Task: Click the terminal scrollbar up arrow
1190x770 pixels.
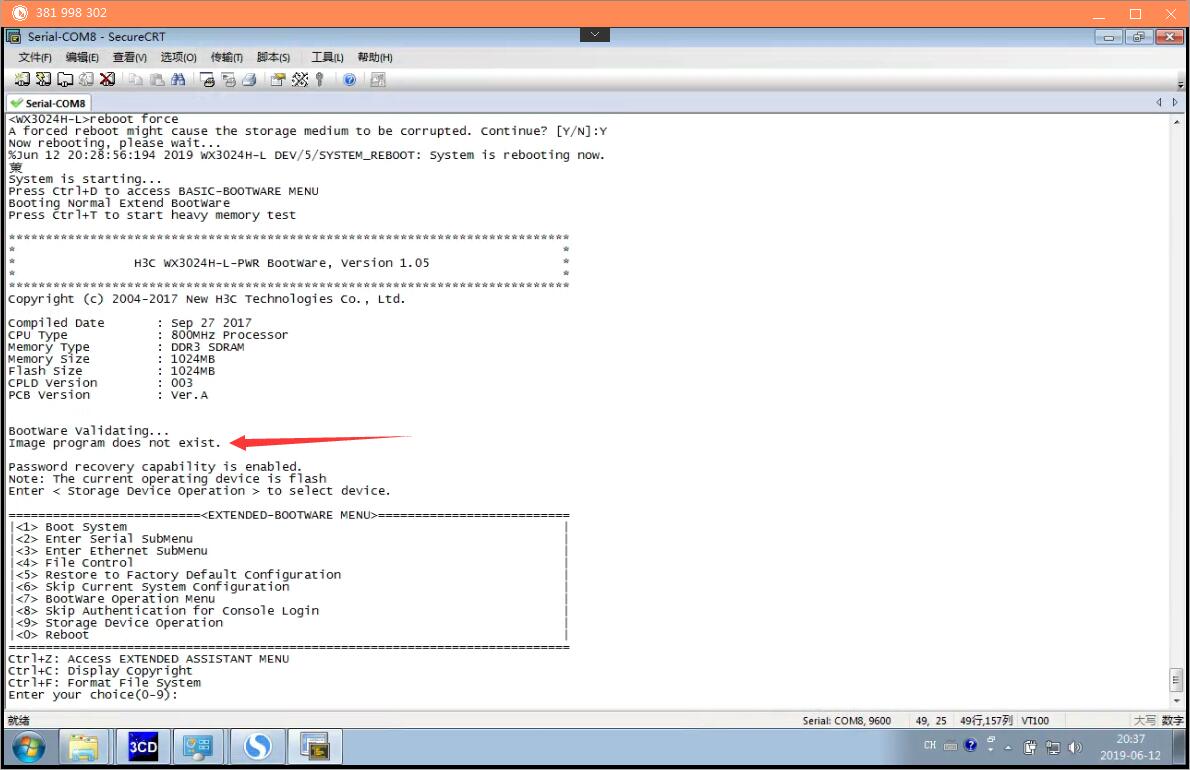Action: pos(1176,121)
